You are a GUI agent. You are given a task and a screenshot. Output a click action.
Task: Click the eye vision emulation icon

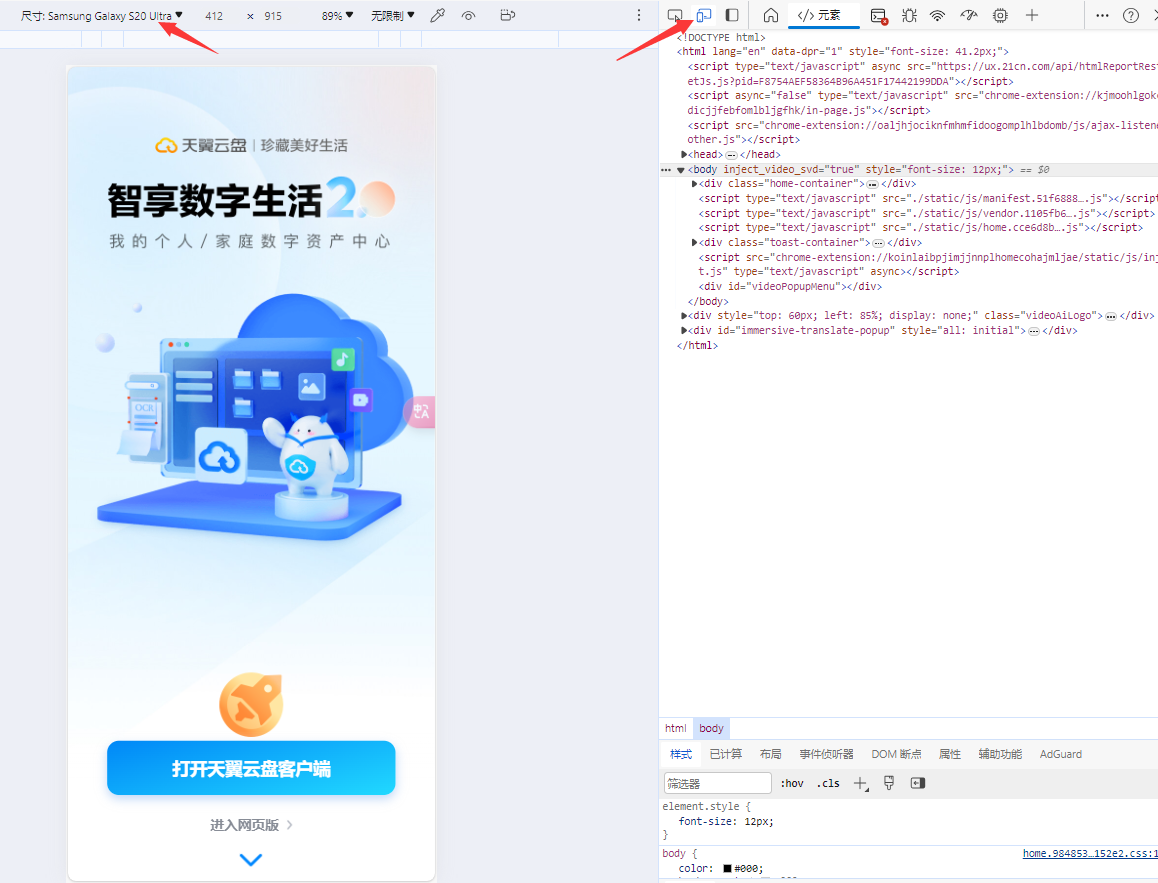[x=468, y=16]
